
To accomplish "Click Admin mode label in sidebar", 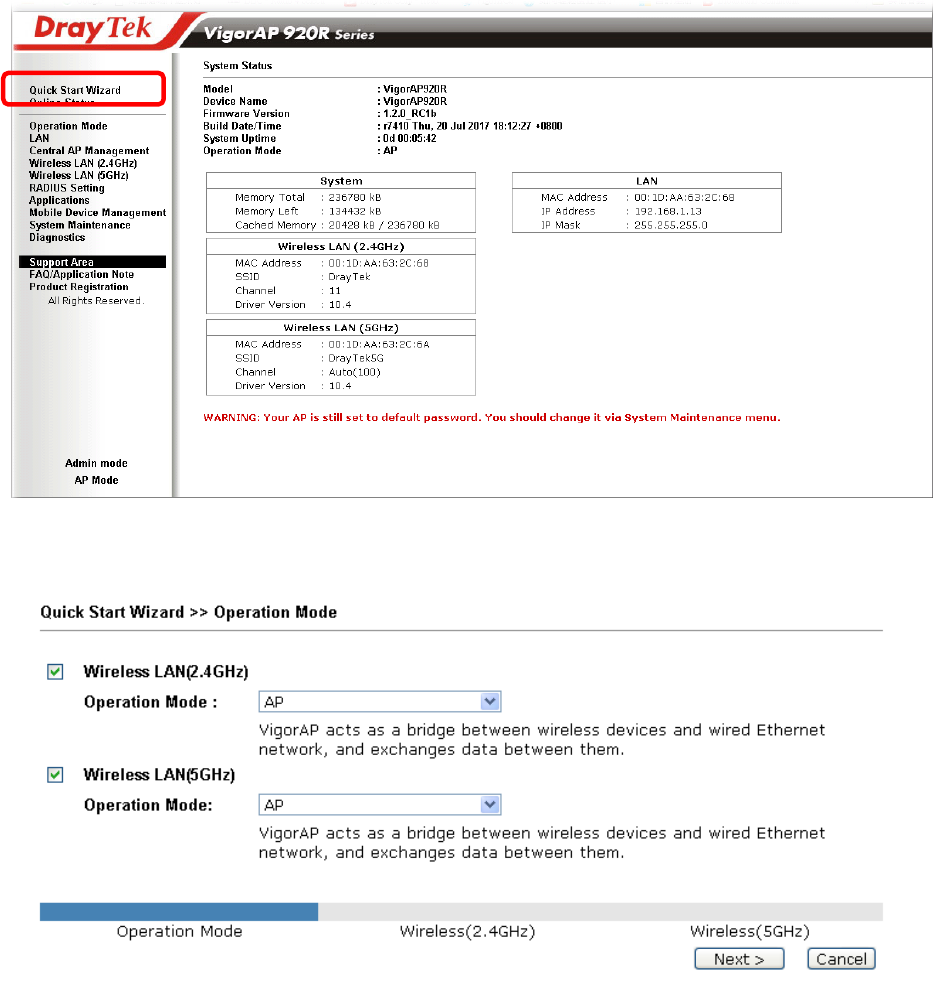I will click(x=96, y=463).
